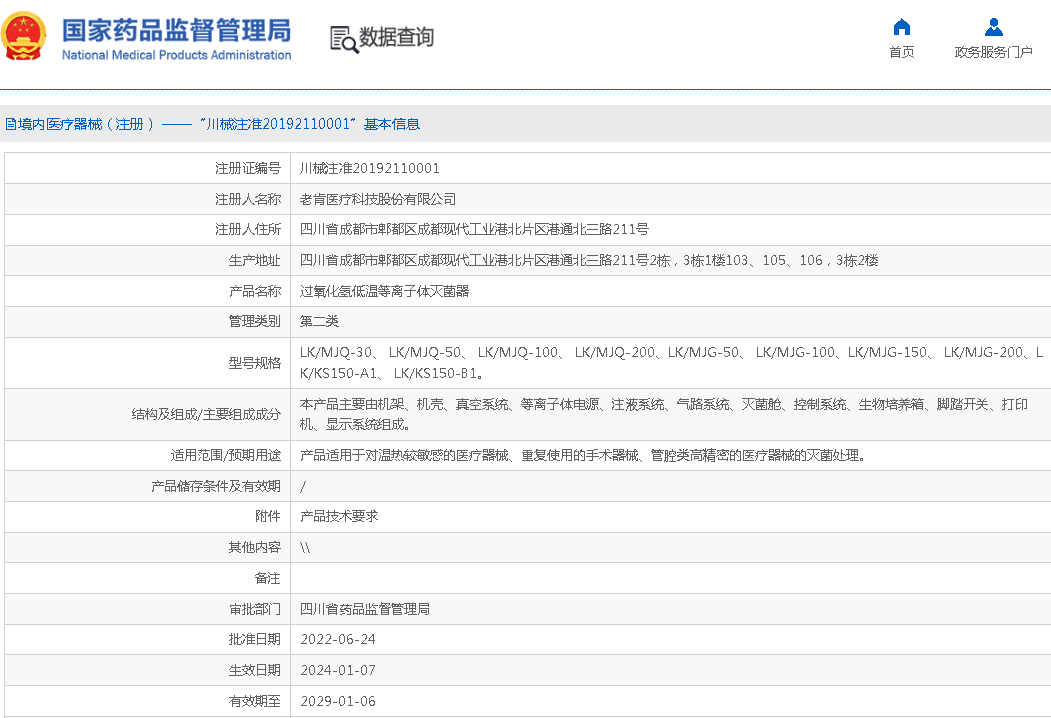The image size is (1051, 718).
Task: Click the 政务服务门户 person icon
Action: tap(993, 27)
